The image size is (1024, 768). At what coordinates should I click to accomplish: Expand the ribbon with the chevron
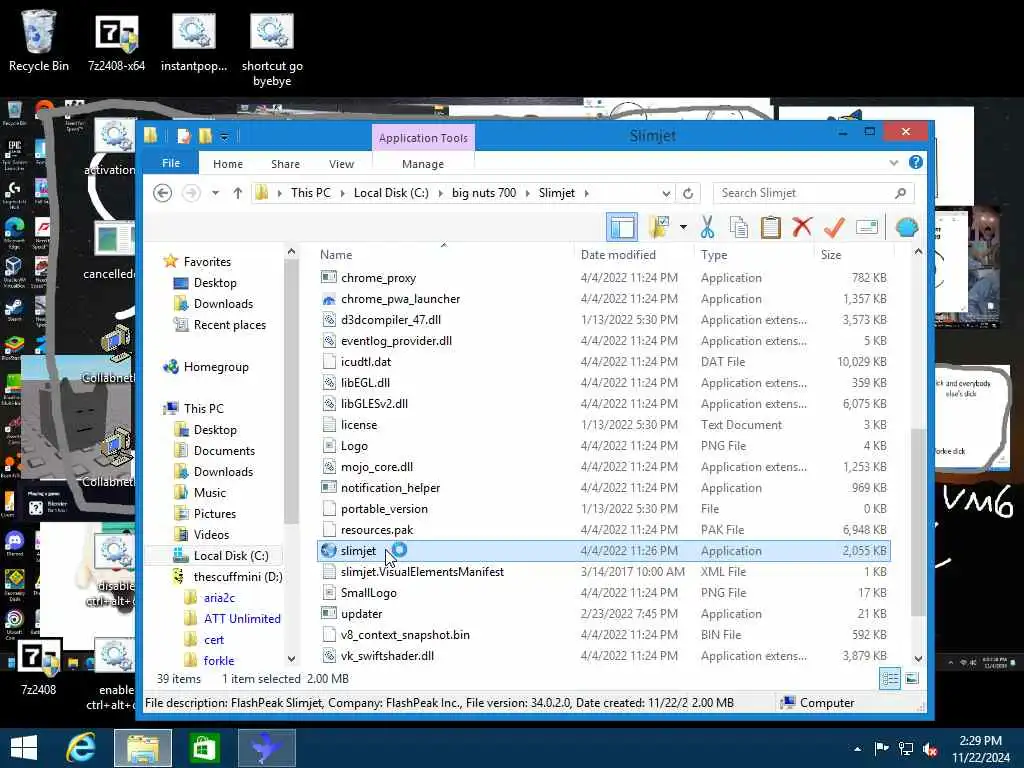click(893, 163)
